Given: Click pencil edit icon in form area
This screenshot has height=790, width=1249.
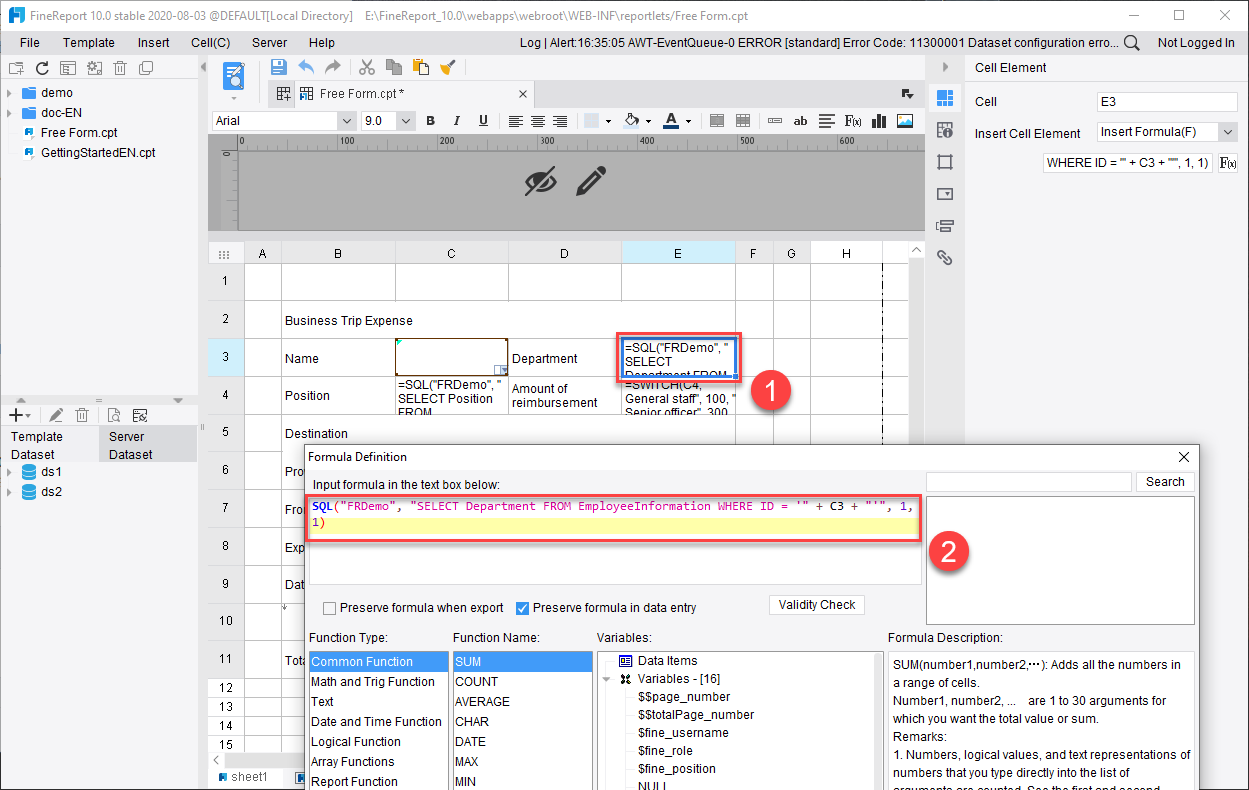Looking at the screenshot, I should (x=591, y=181).
